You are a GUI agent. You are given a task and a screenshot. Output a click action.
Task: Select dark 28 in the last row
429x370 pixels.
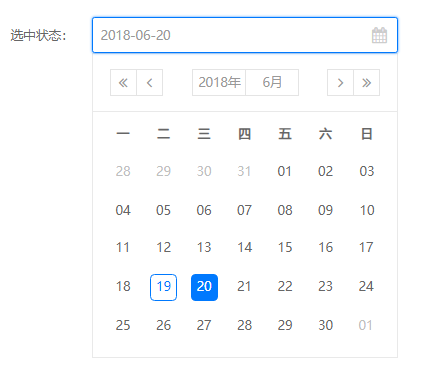click(x=244, y=326)
